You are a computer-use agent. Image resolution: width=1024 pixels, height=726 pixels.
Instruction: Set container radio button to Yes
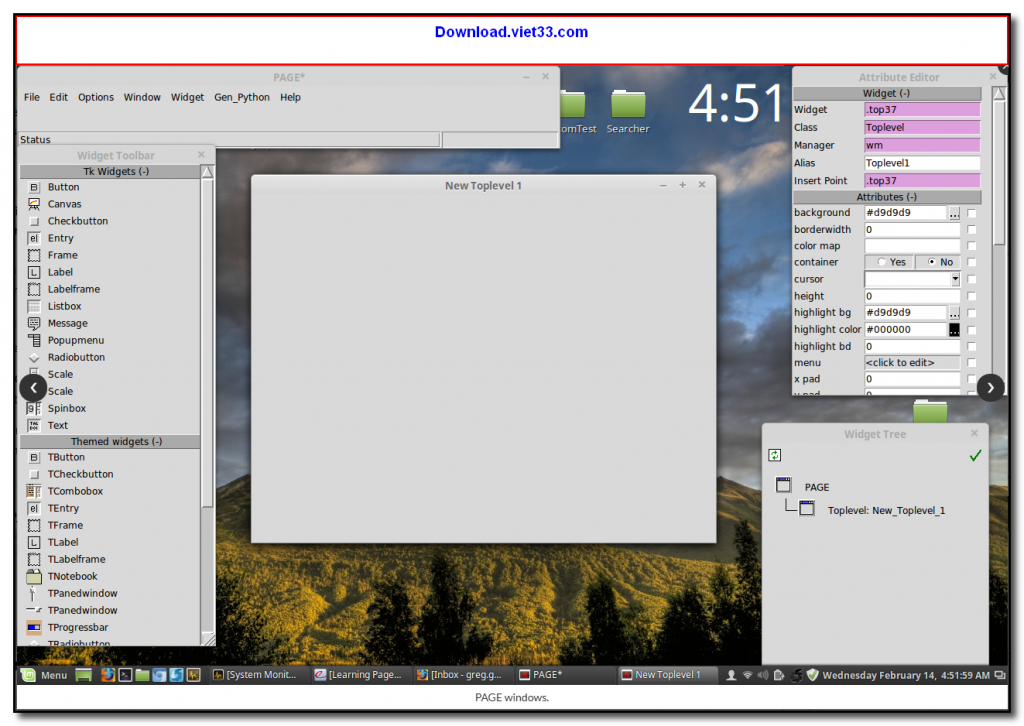coord(882,262)
